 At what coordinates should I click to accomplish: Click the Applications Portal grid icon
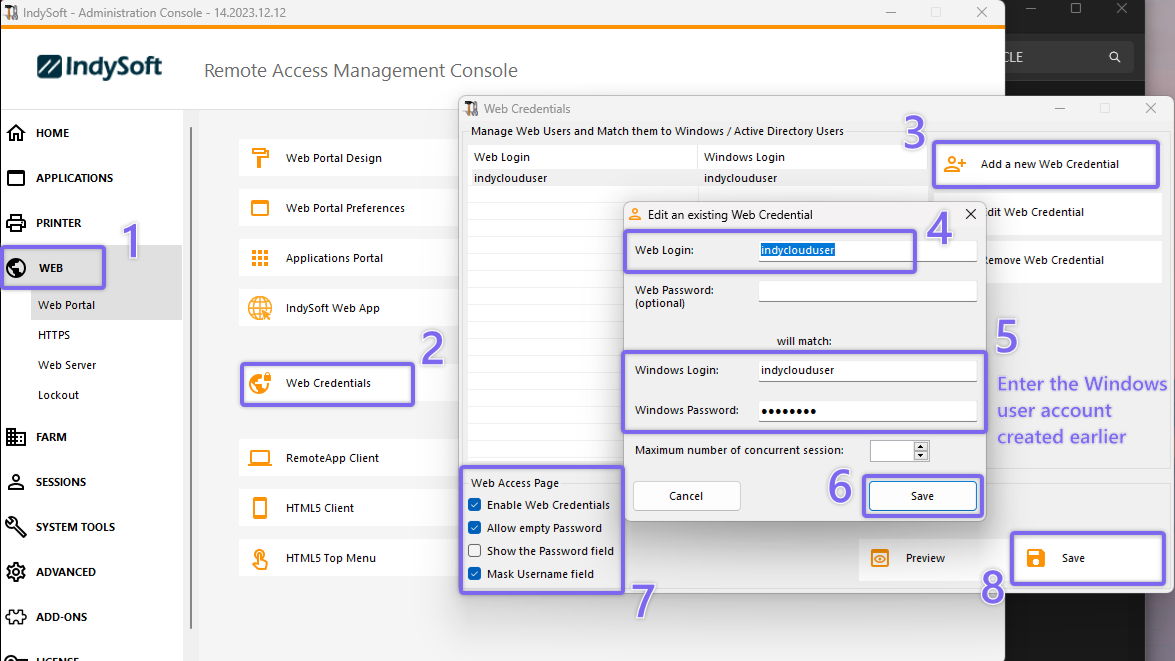click(260, 258)
